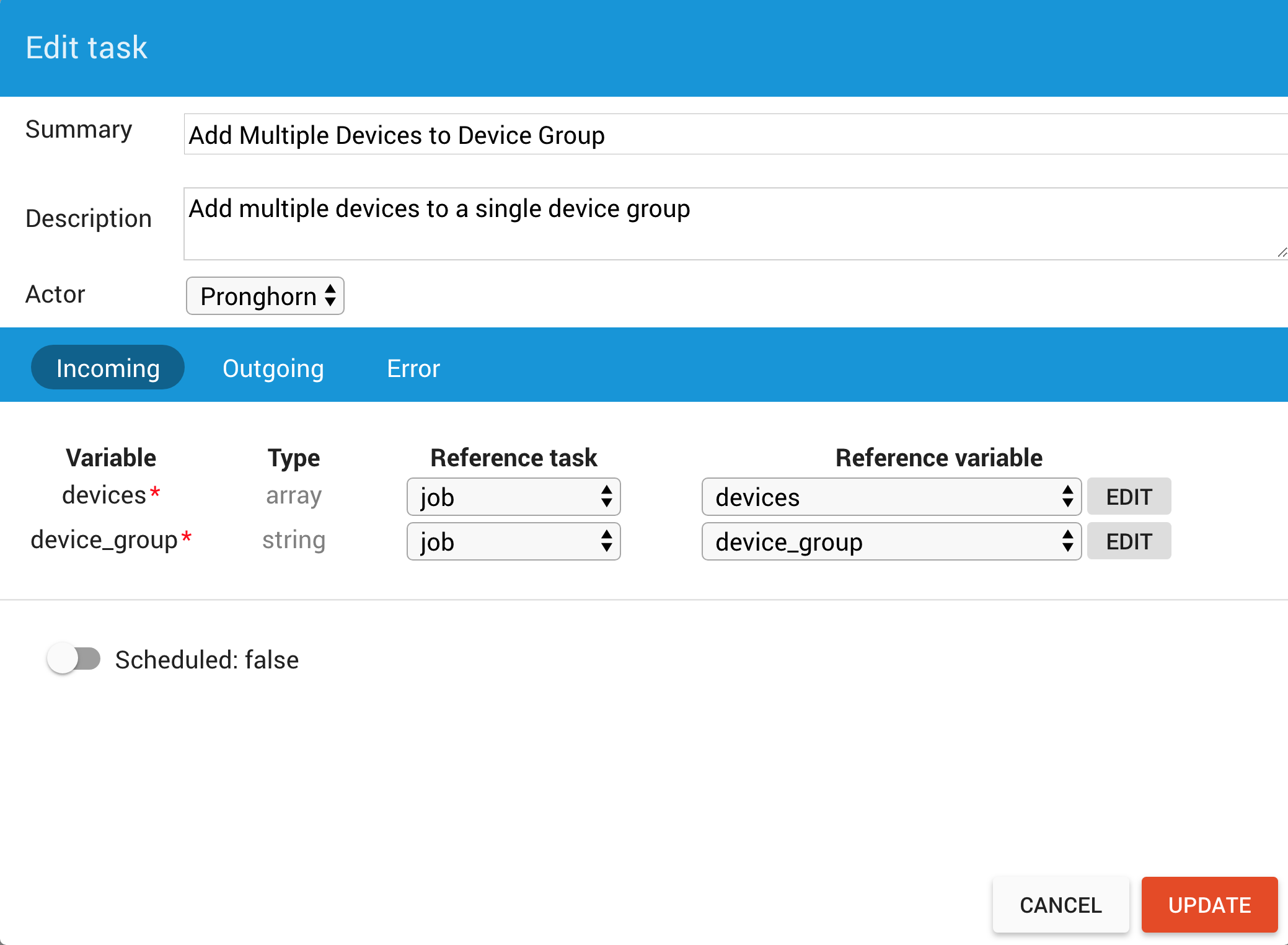
Task: Click EDIT button for device_group variable
Action: coord(1129,541)
